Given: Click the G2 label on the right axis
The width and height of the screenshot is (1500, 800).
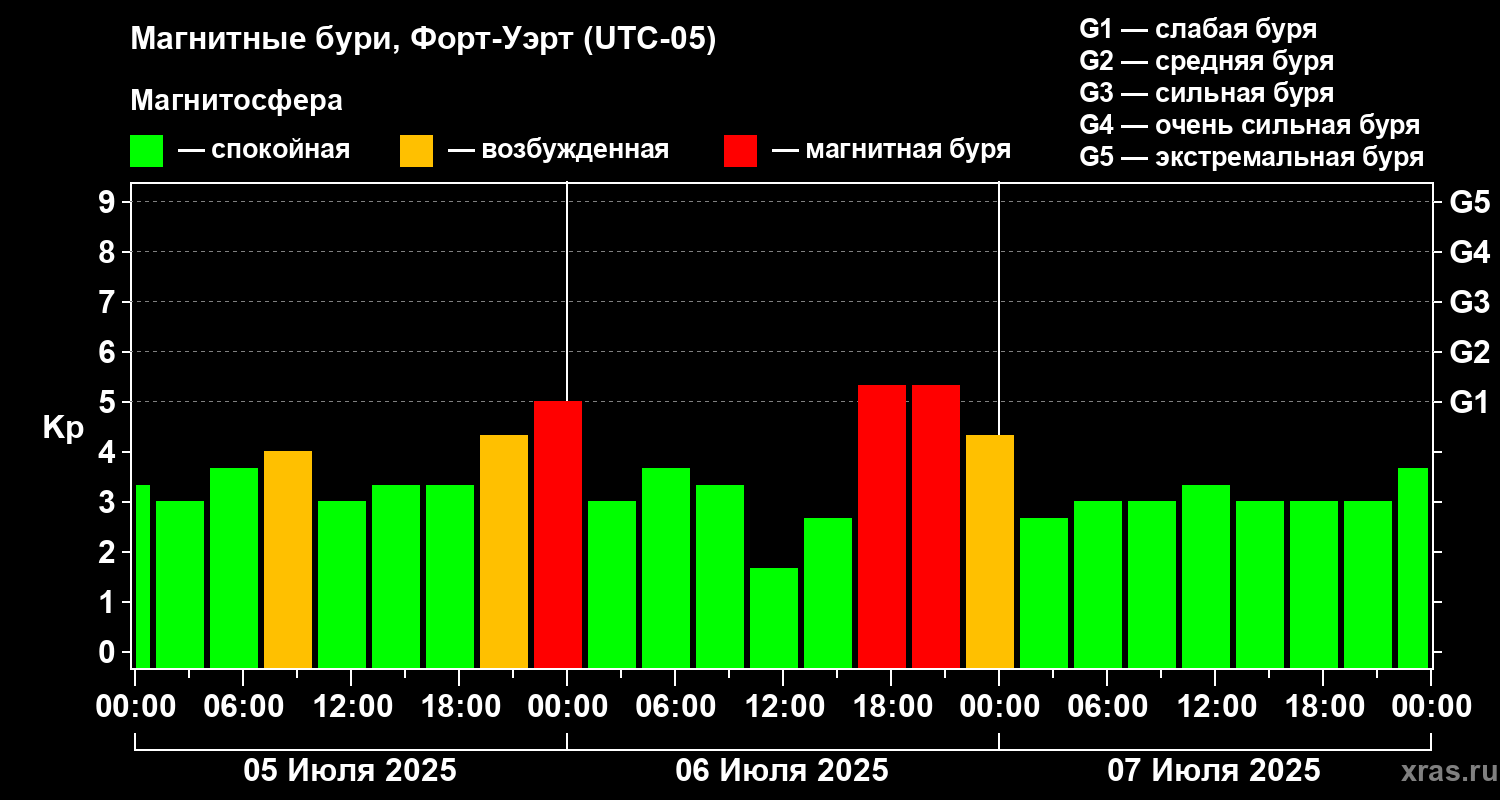Looking at the screenshot, I should tap(1469, 352).
